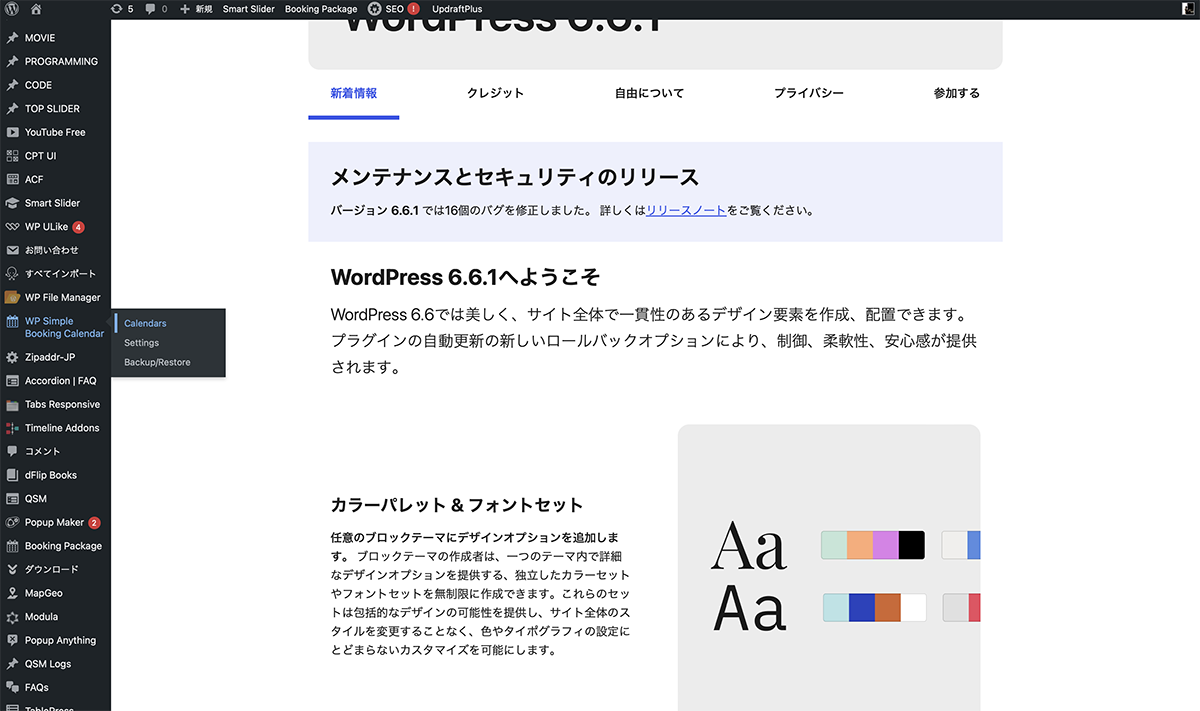The image size is (1200, 711).
Task: Open the comments bubble icon in admin bar
Action: tap(155, 9)
